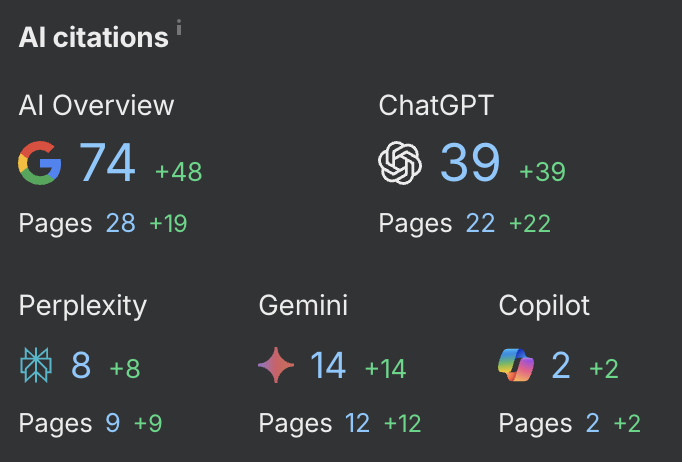Click the AI Overview heading label

pos(96,106)
